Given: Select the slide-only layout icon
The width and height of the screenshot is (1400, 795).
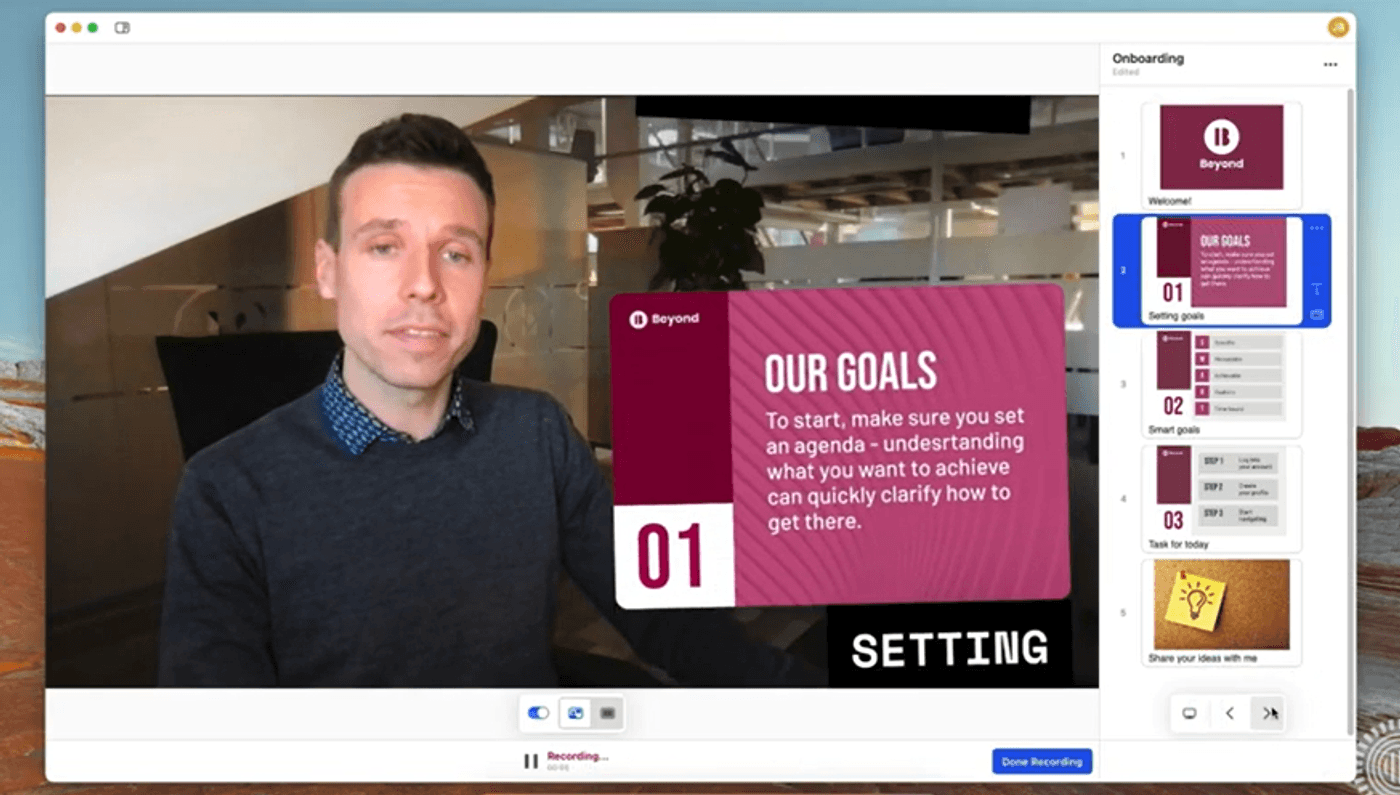Looking at the screenshot, I should tap(607, 713).
